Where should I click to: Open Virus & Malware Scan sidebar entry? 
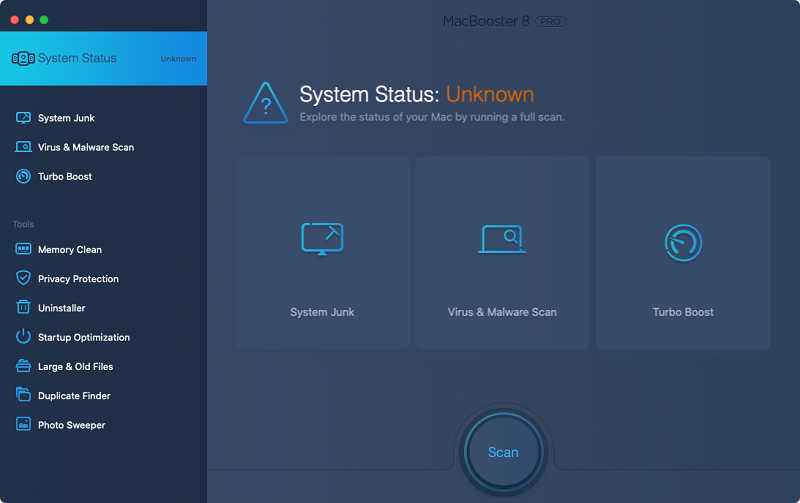point(86,147)
